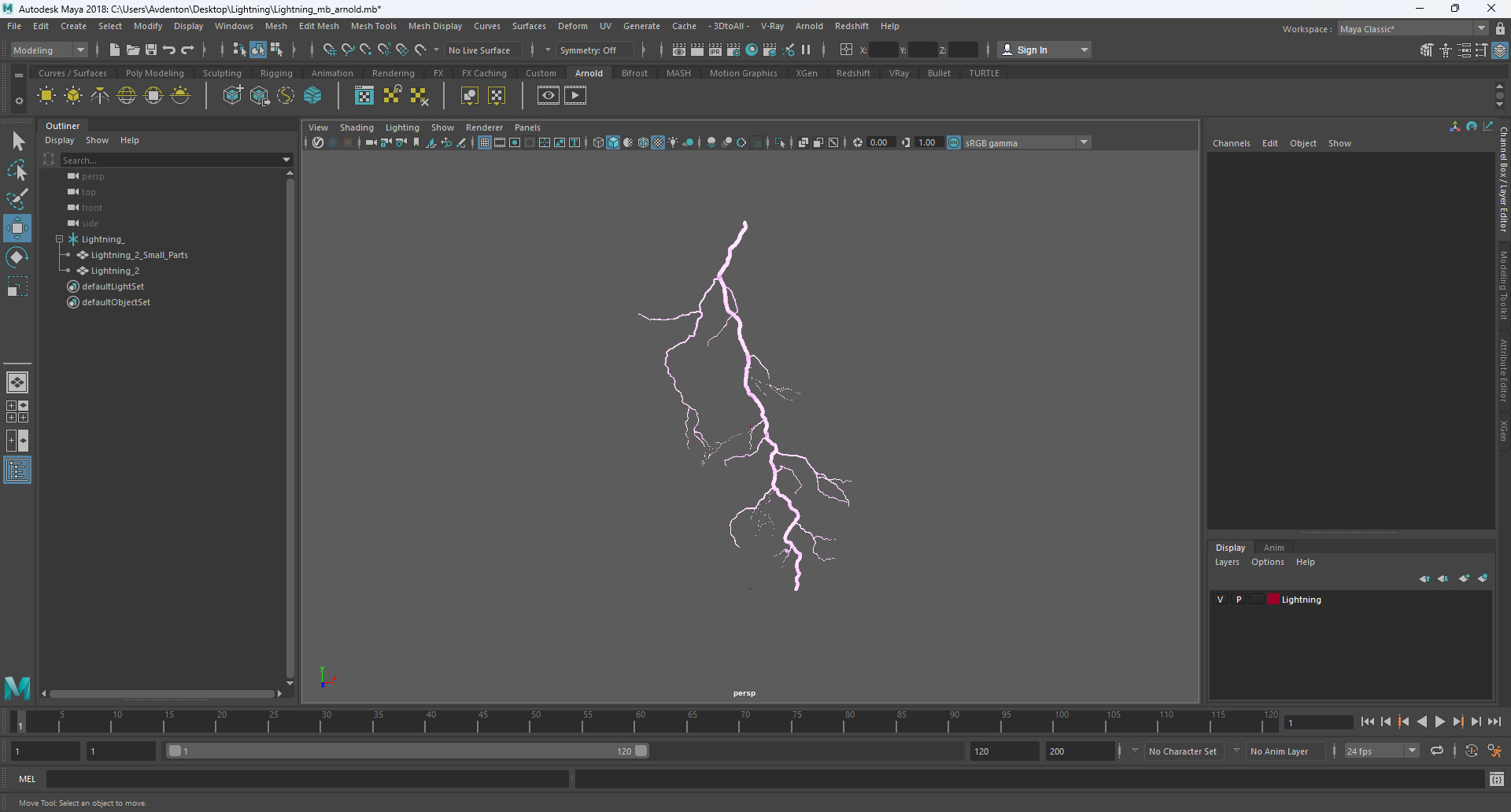Redo the last undone action

pos(187,50)
